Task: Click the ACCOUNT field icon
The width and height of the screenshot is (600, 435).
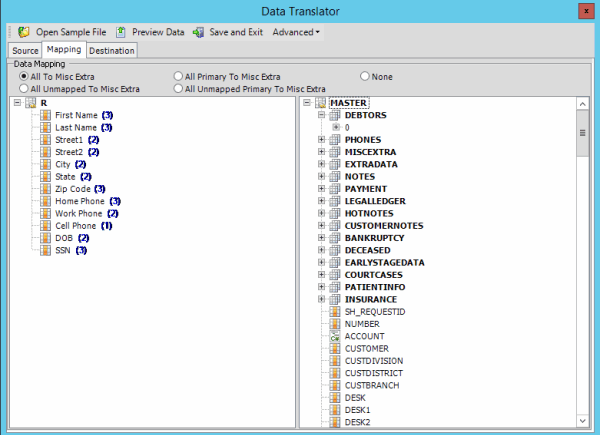Action: click(336, 337)
